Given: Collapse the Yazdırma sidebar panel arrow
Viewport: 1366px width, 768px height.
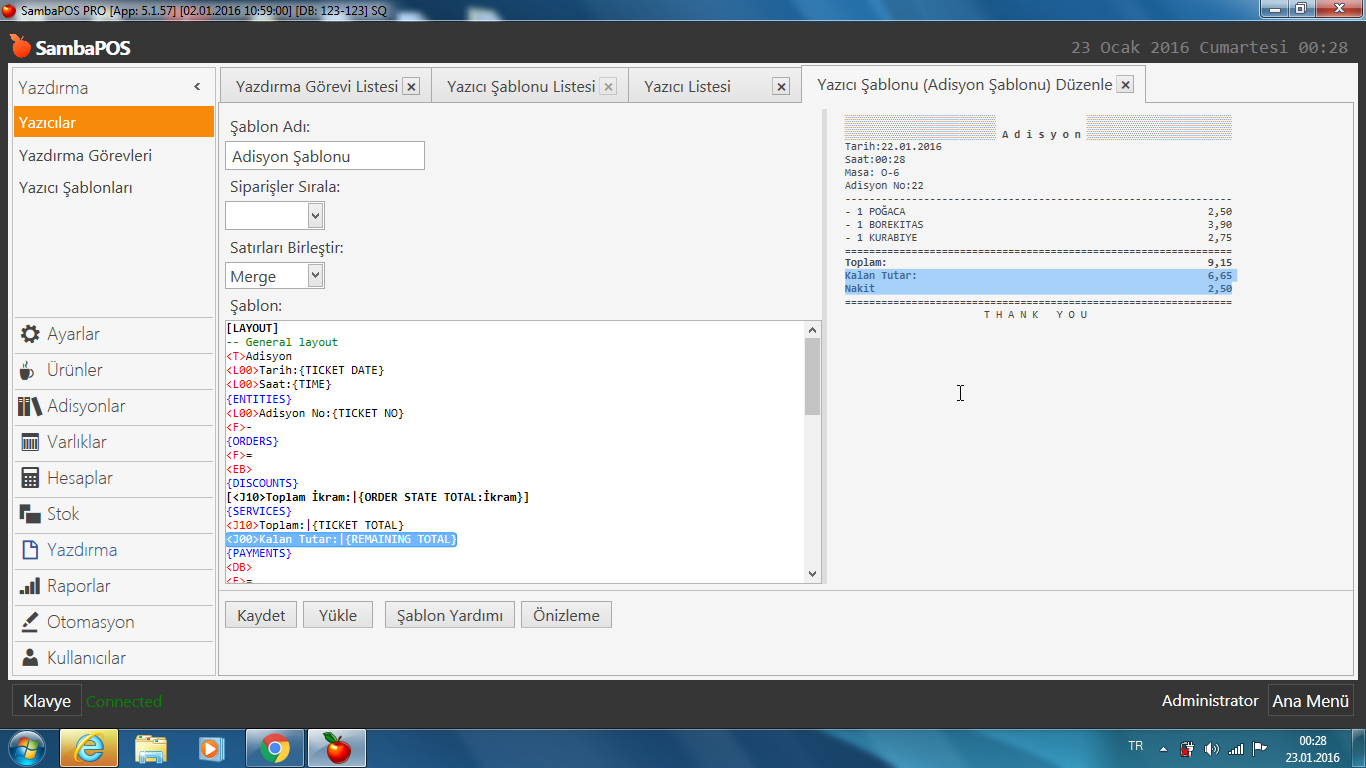Looking at the screenshot, I should tap(197, 88).
